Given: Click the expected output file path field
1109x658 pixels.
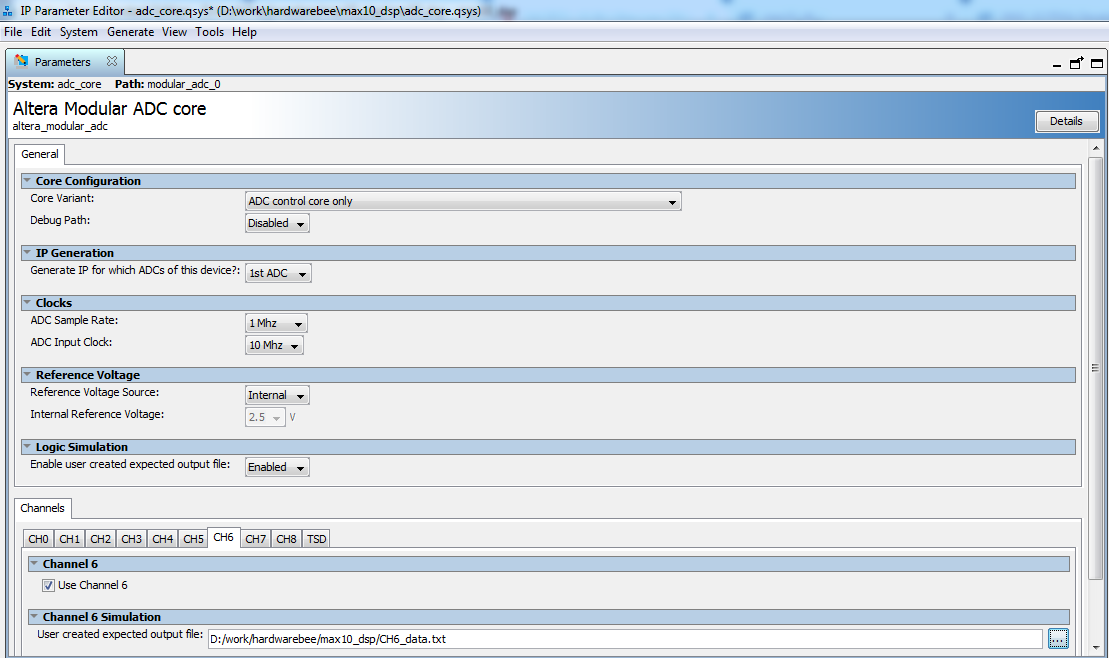Looking at the screenshot, I should pyautogui.click(x=625, y=639).
